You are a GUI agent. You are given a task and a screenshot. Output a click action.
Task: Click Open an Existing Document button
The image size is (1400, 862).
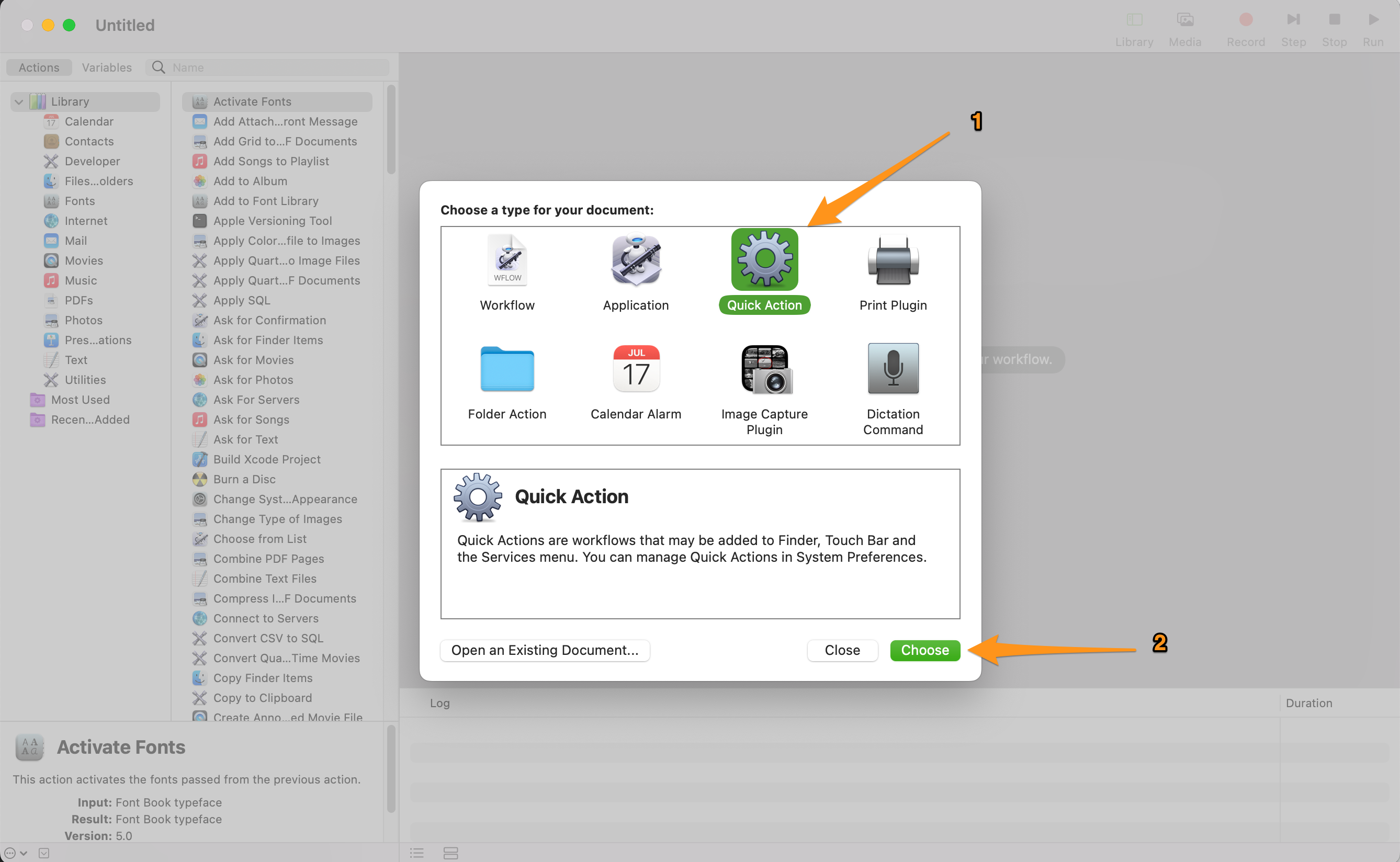(x=545, y=650)
